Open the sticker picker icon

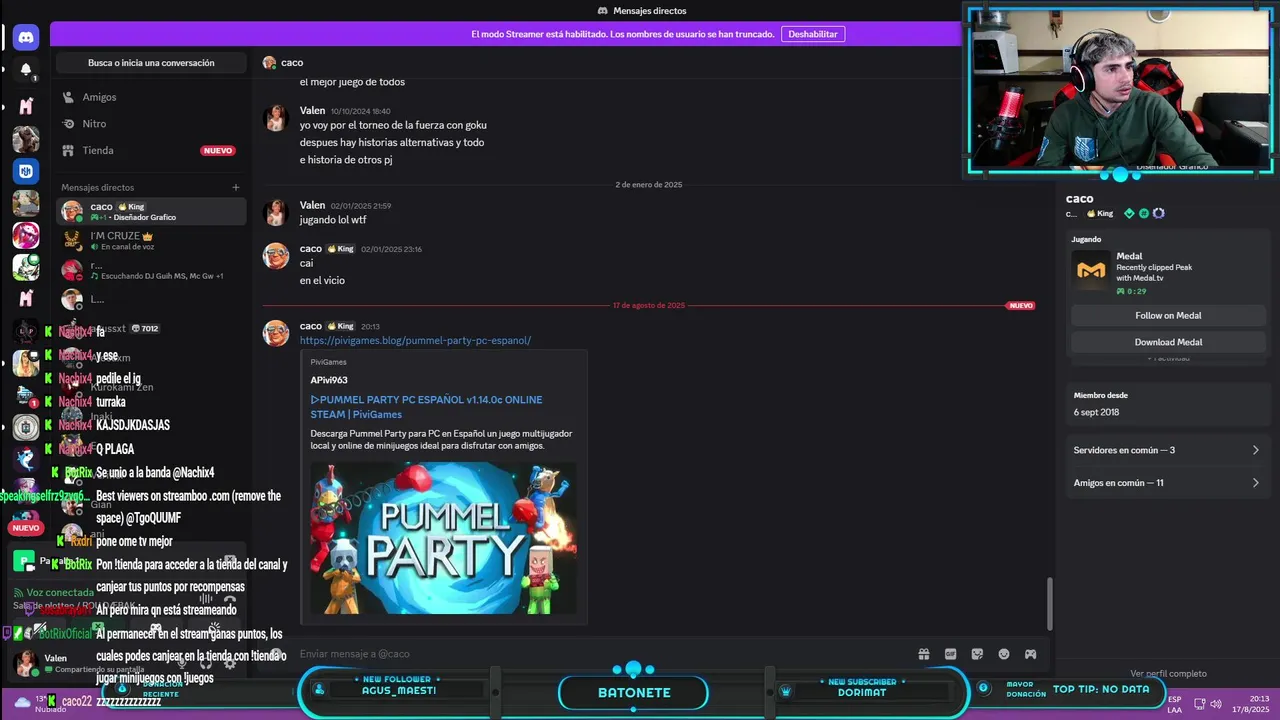(977, 654)
